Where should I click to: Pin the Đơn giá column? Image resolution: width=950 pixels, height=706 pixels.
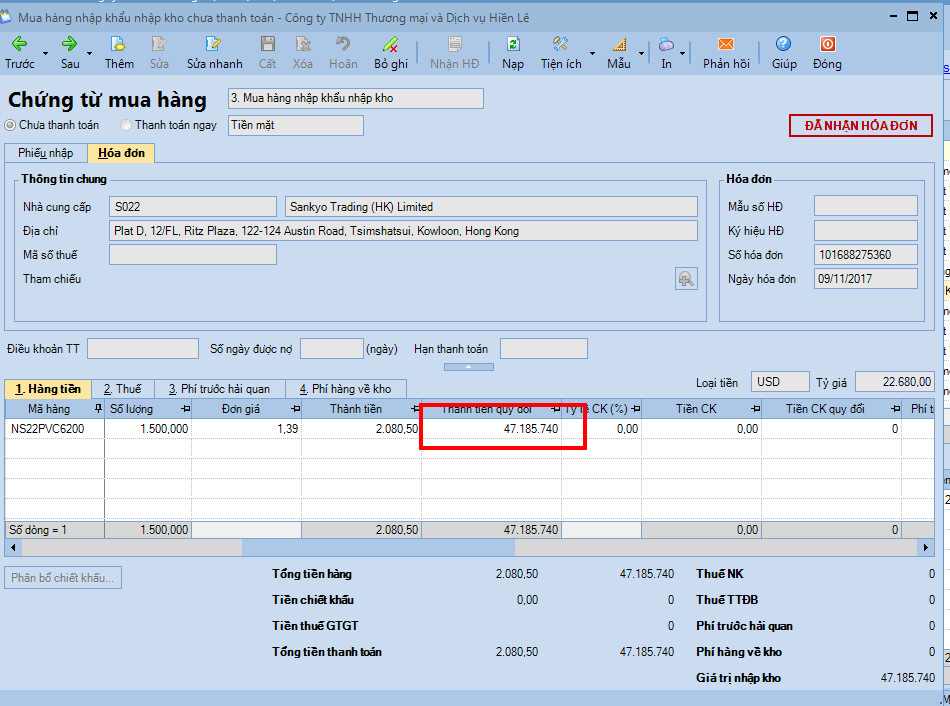[x=296, y=409]
